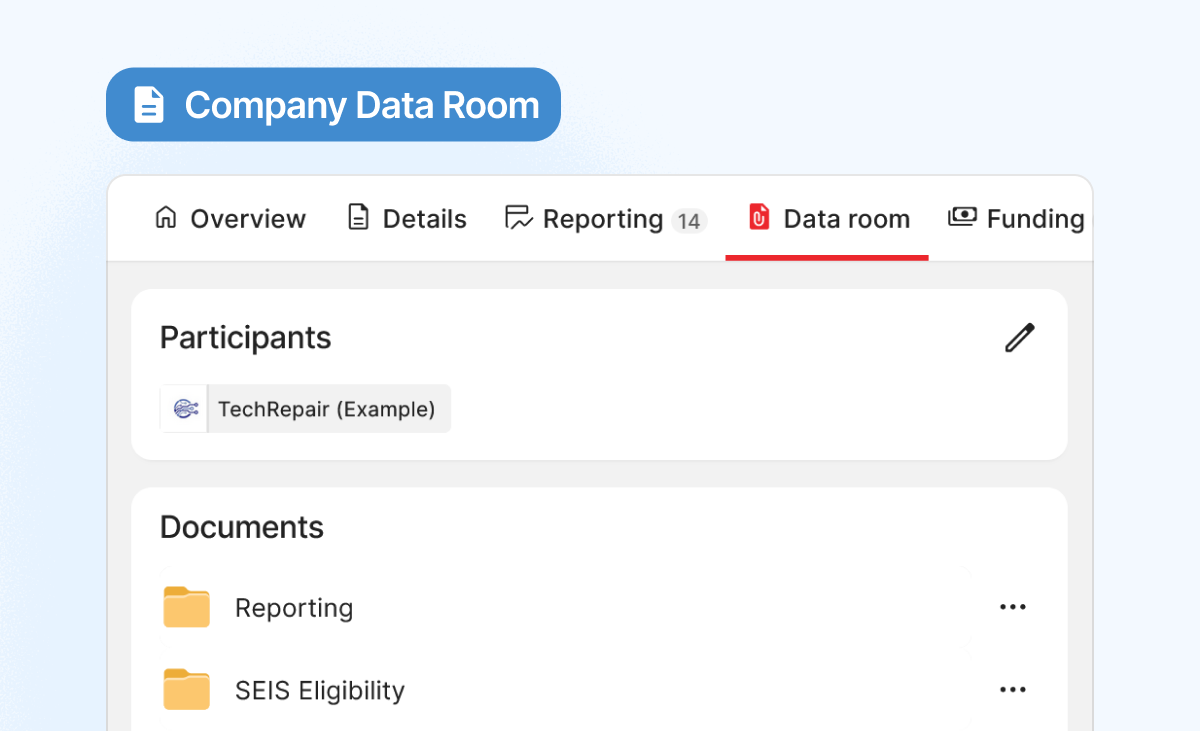1200x731 pixels.
Task: Open the SEIS Eligibility folder label
Action: tap(320, 690)
